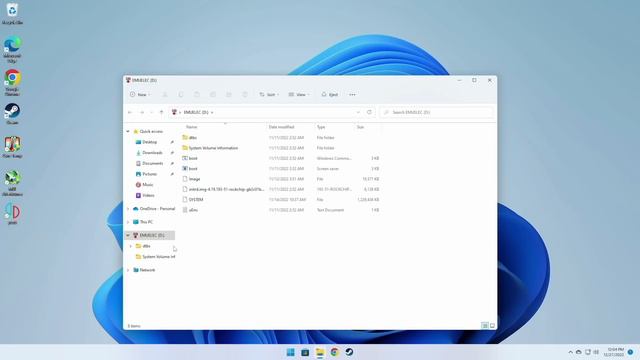Open the Windows Start menu
640x360 pixels.
290,352
